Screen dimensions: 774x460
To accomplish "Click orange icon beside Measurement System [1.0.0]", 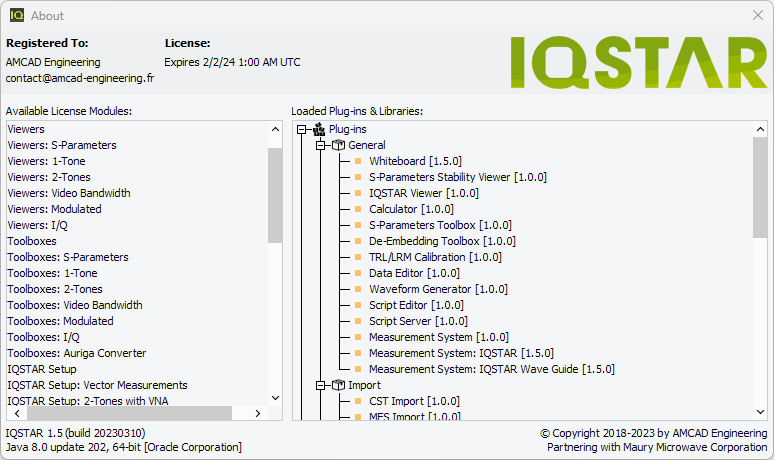I will (x=358, y=337).
